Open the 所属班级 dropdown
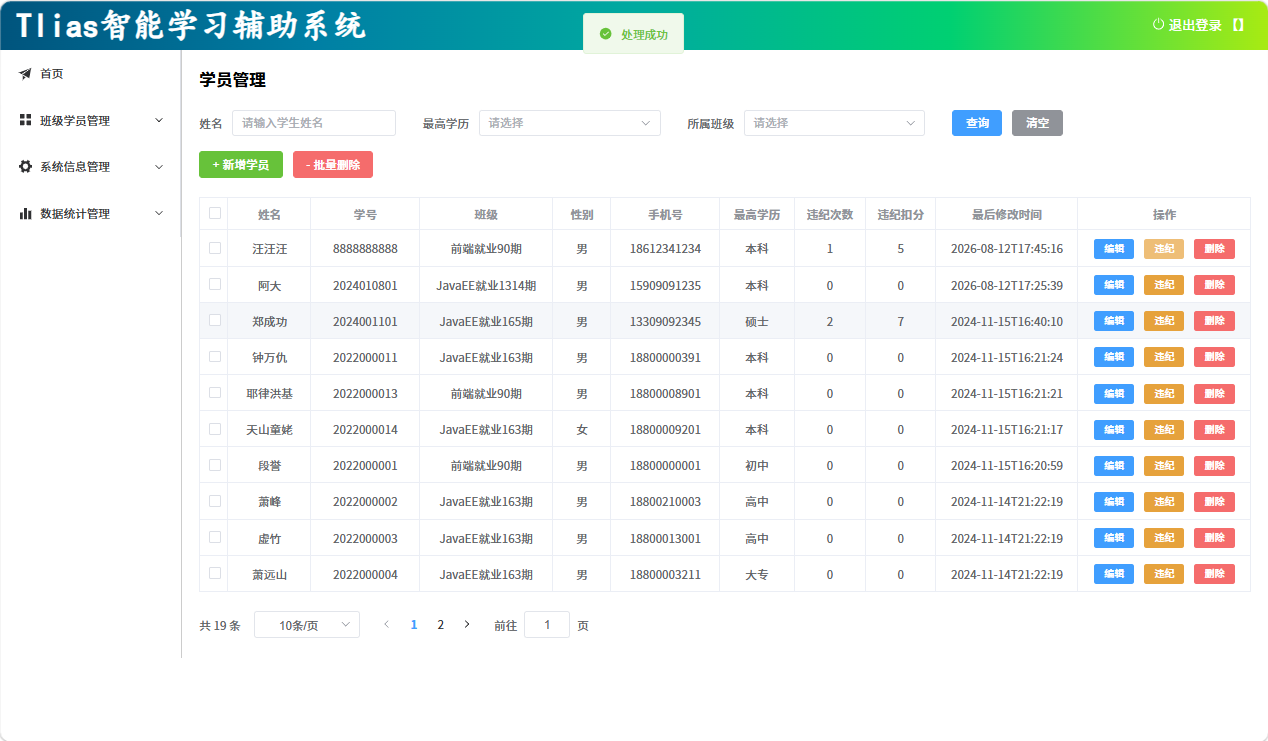Image resolution: width=1268 pixels, height=741 pixels. (x=834, y=123)
